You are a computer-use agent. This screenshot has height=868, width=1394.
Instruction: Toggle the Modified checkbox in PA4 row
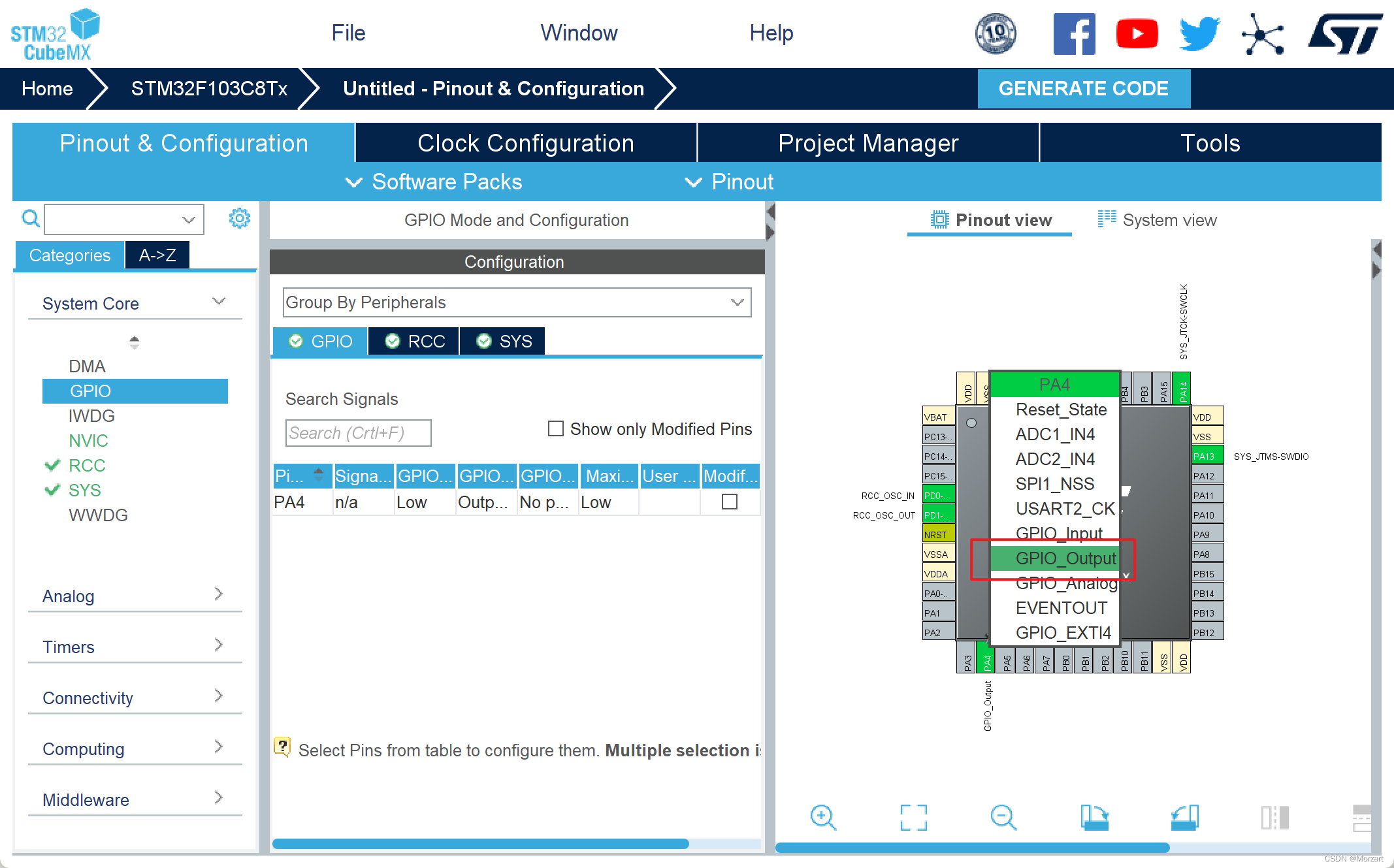(730, 502)
